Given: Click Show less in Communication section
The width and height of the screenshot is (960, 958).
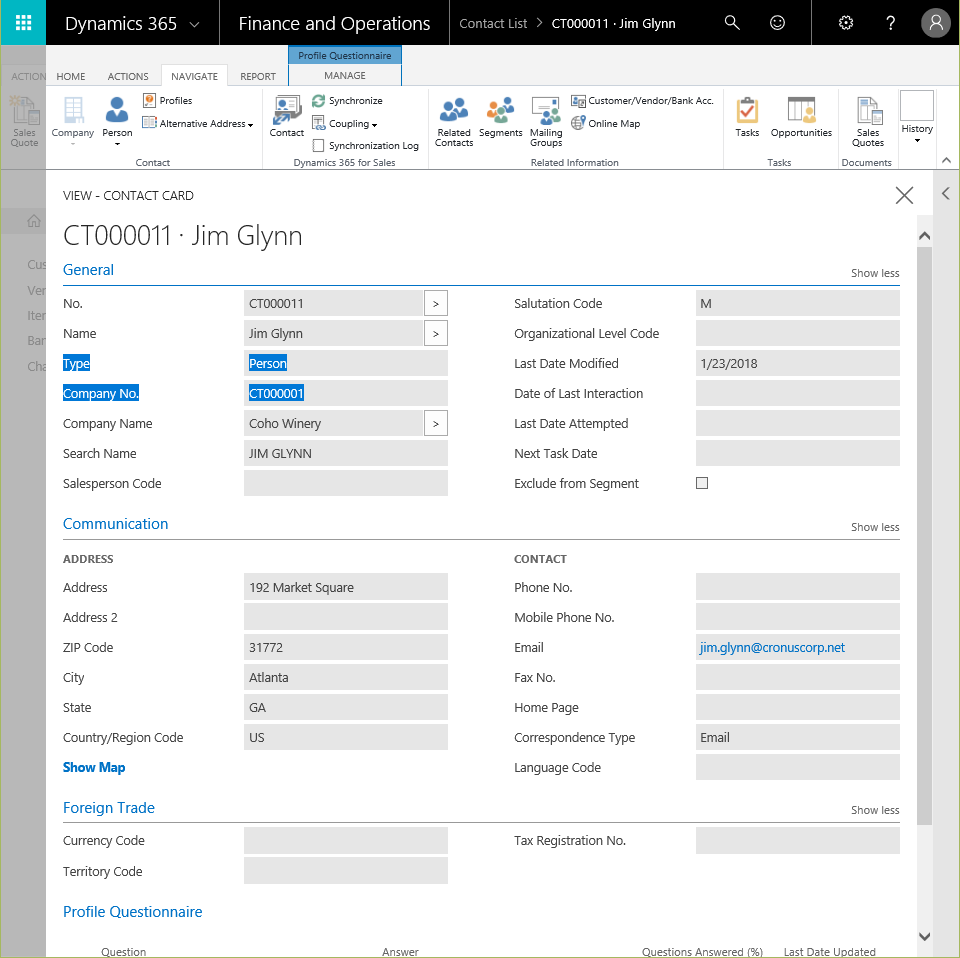Looking at the screenshot, I should (x=874, y=527).
